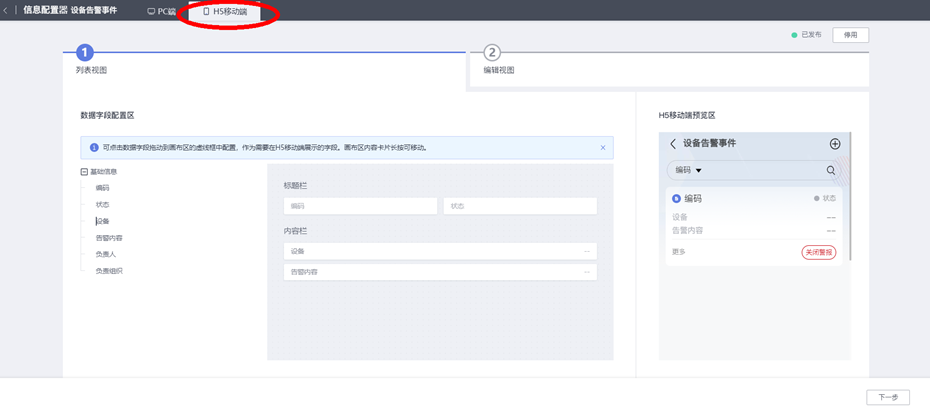Image resolution: width=930 pixels, height=410 pixels.
Task: Click the 下一步 button
Action: click(x=888, y=398)
